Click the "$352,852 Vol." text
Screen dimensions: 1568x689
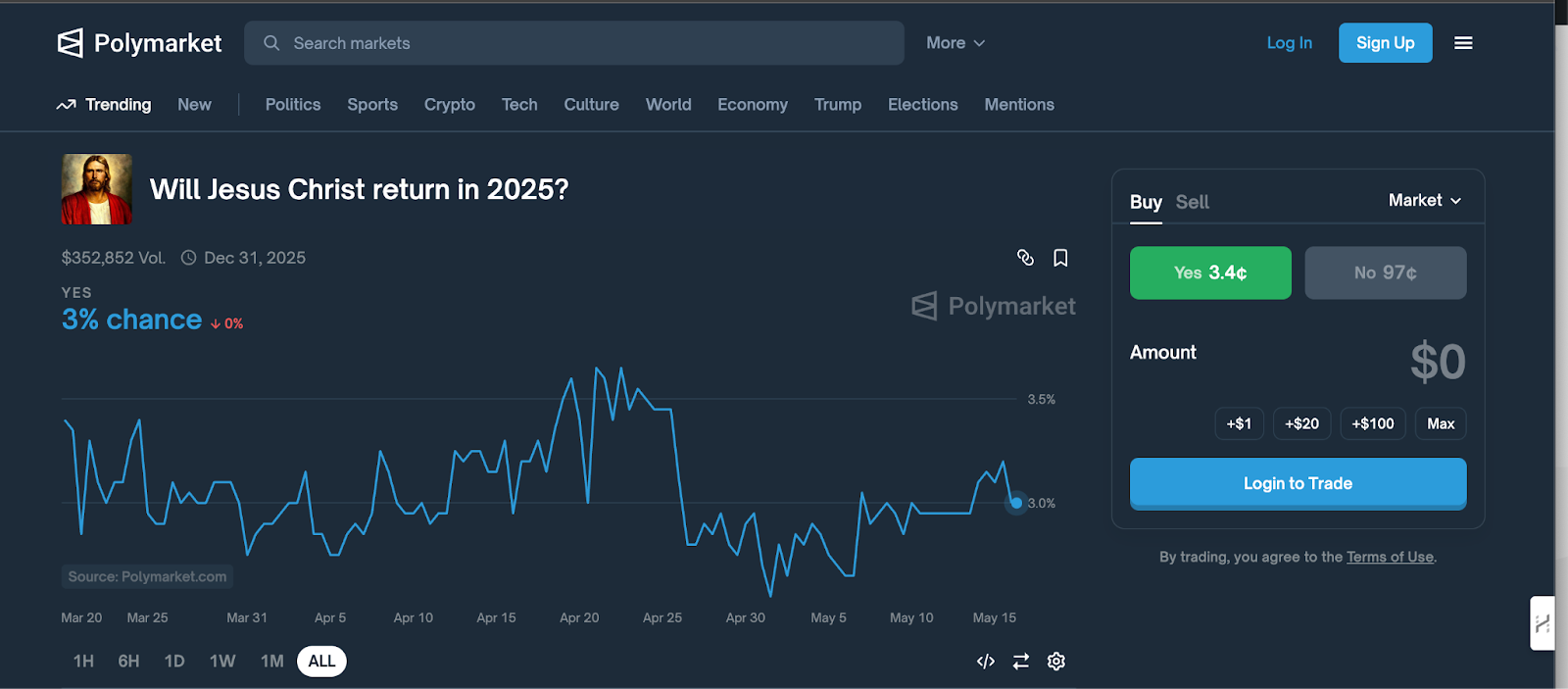[114, 258]
